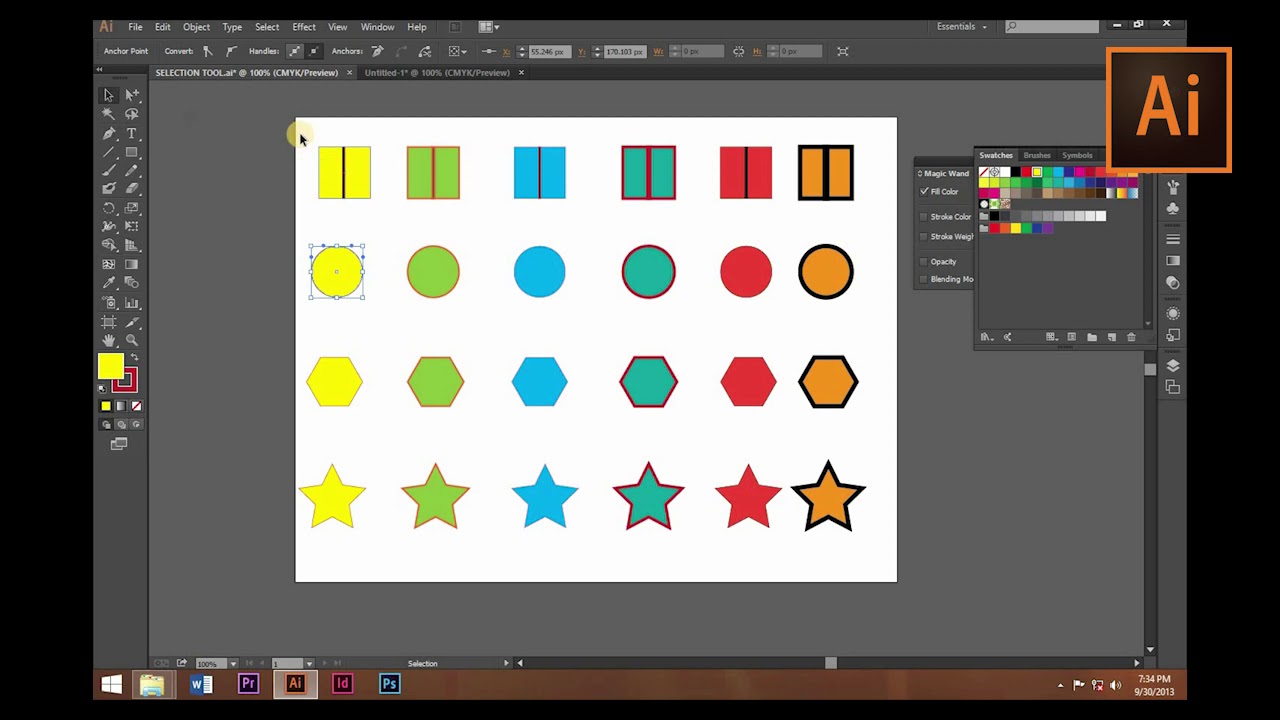The height and width of the screenshot is (720, 1280).
Task: Select the Rectangle tool
Action: tap(132, 152)
